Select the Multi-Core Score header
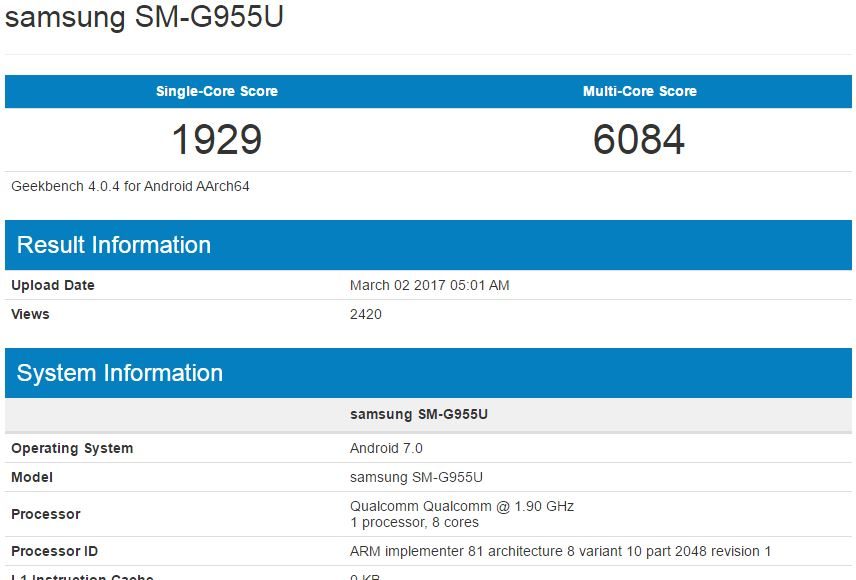 [x=639, y=91]
